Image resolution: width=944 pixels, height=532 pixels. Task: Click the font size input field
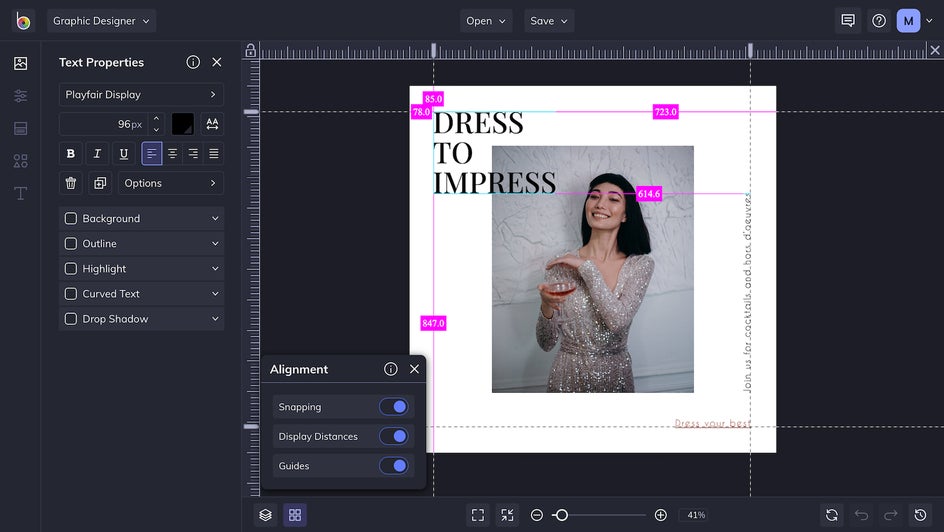pyautogui.click(x=102, y=124)
